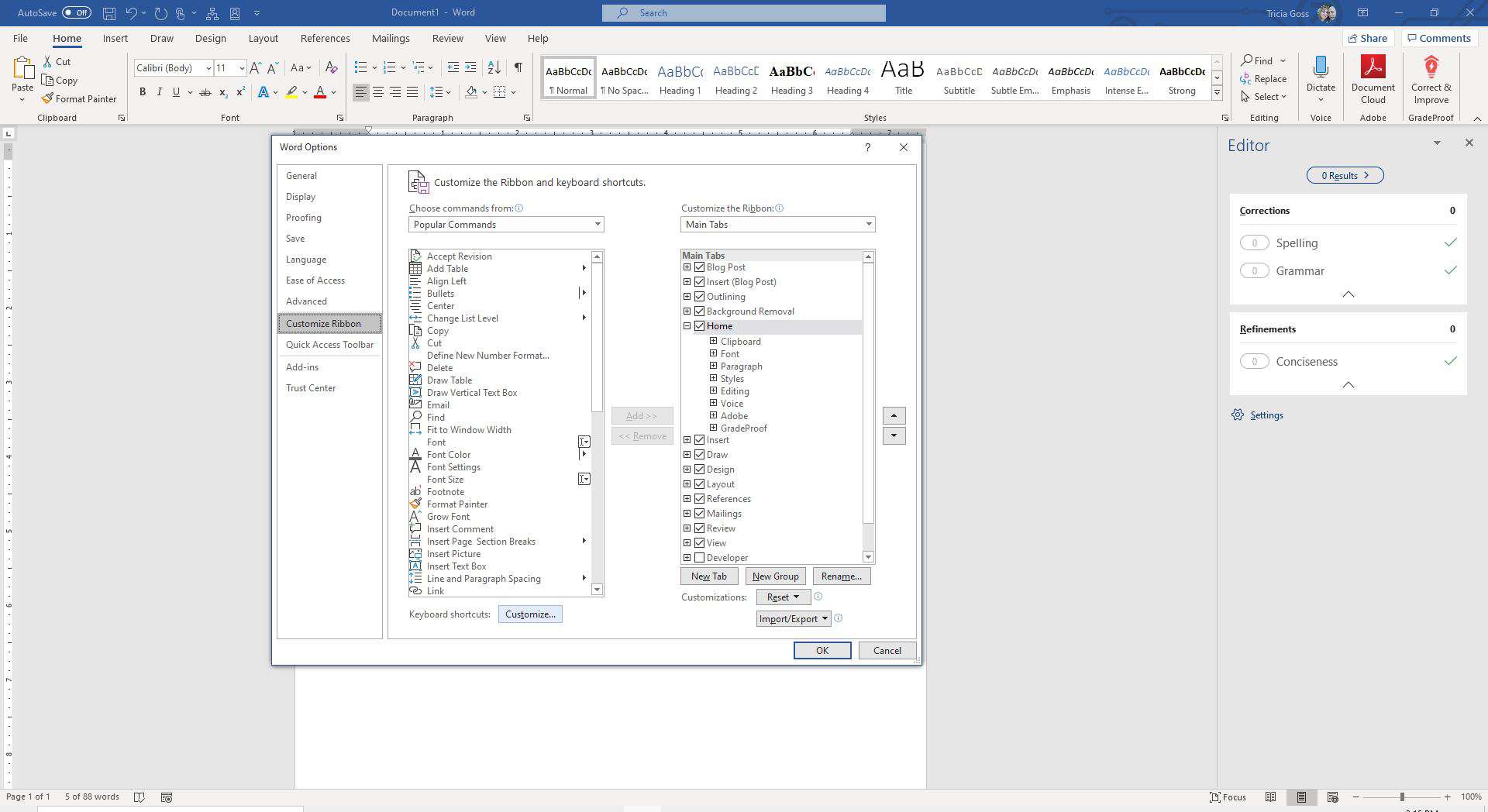Click the Clear All Formatting icon
This screenshot has height=812, width=1488.
point(331,67)
